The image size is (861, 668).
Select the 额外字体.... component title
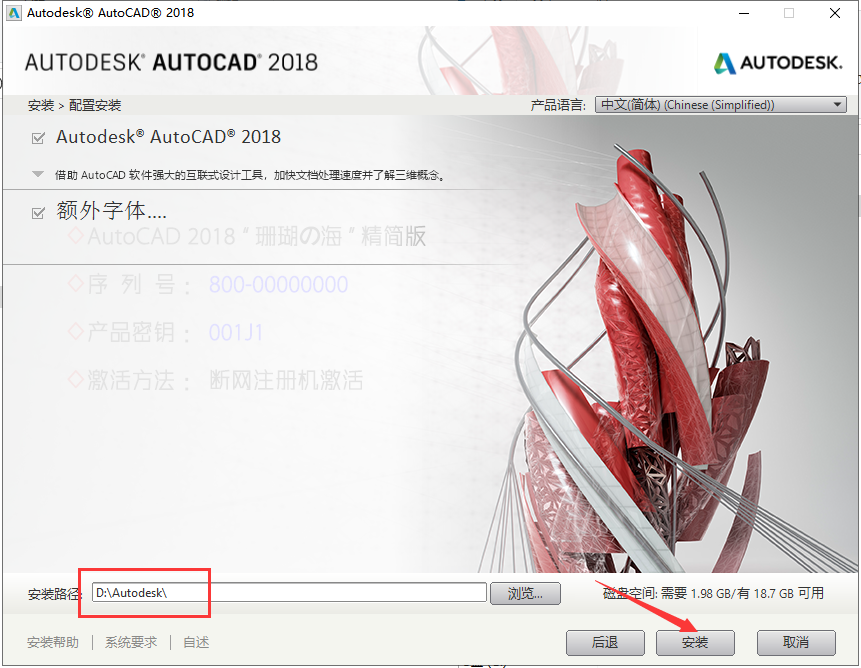click(x=111, y=212)
